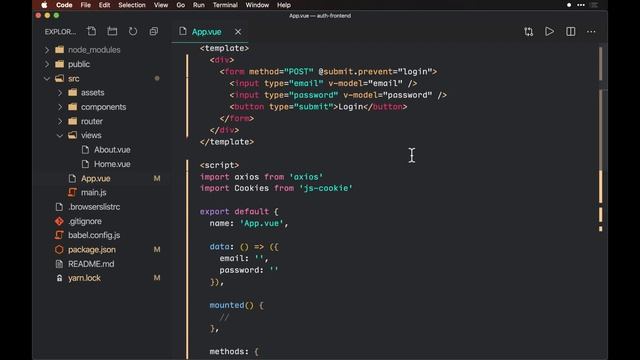640x360 pixels.
Task: Place cursor on the 'export default {' line
Action: point(239,211)
